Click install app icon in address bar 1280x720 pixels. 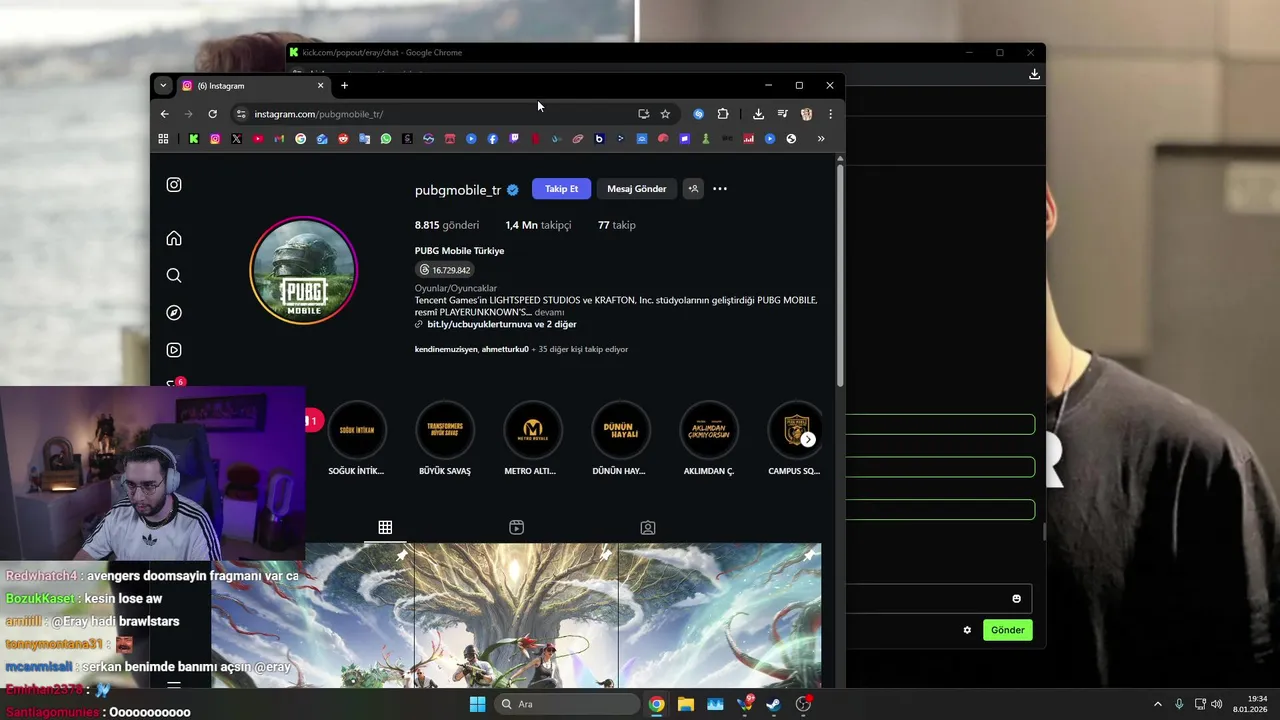pyautogui.click(x=643, y=114)
